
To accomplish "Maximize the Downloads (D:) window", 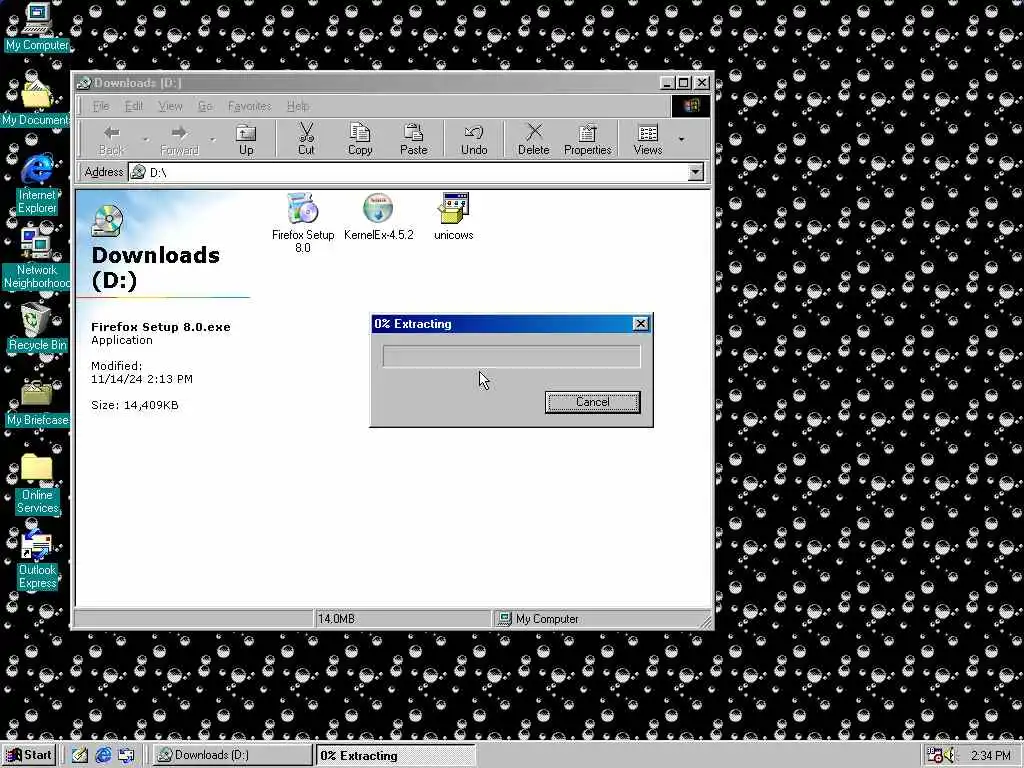I will [683, 83].
